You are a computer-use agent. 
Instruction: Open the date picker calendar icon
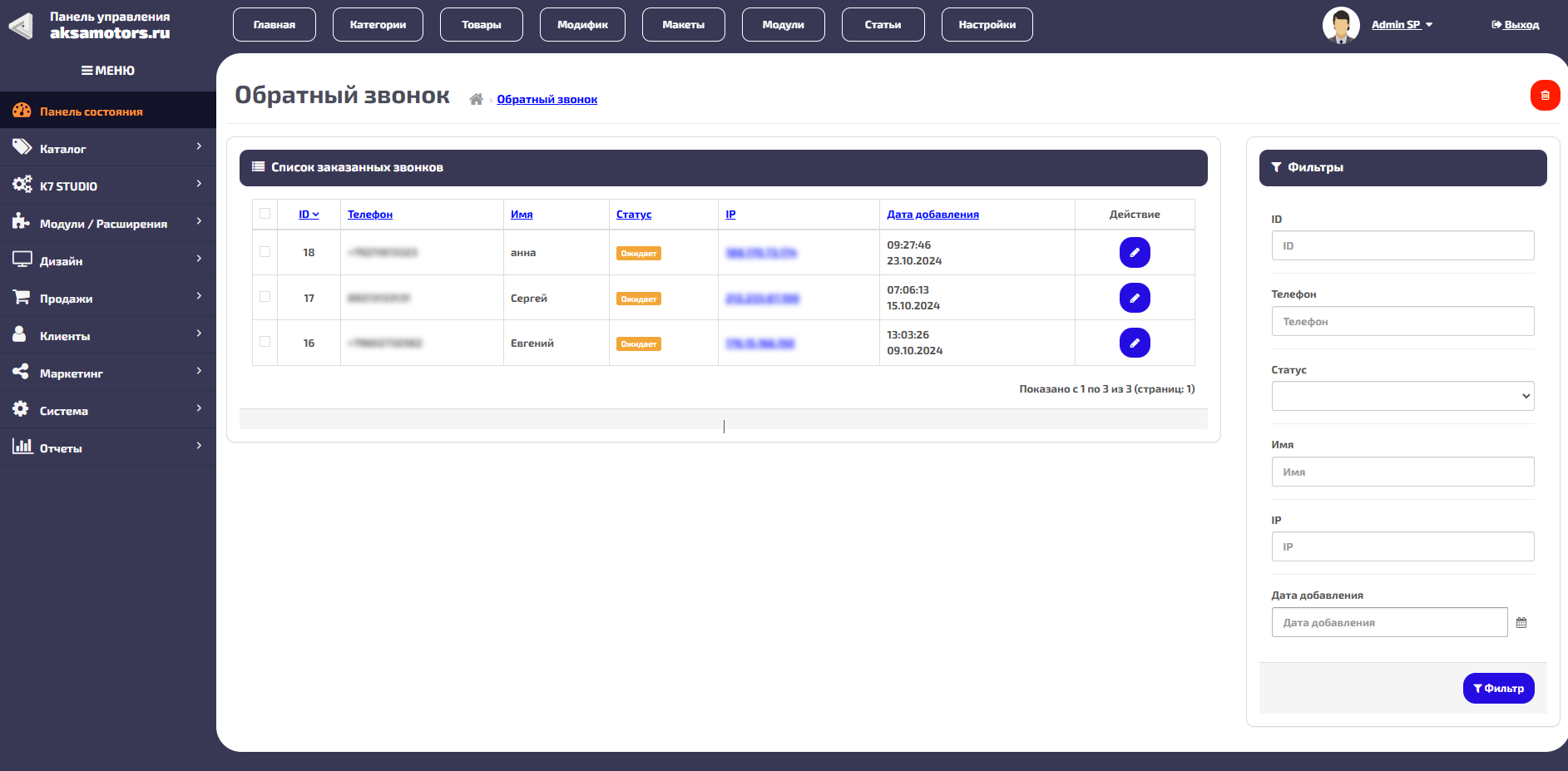coord(1521,623)
